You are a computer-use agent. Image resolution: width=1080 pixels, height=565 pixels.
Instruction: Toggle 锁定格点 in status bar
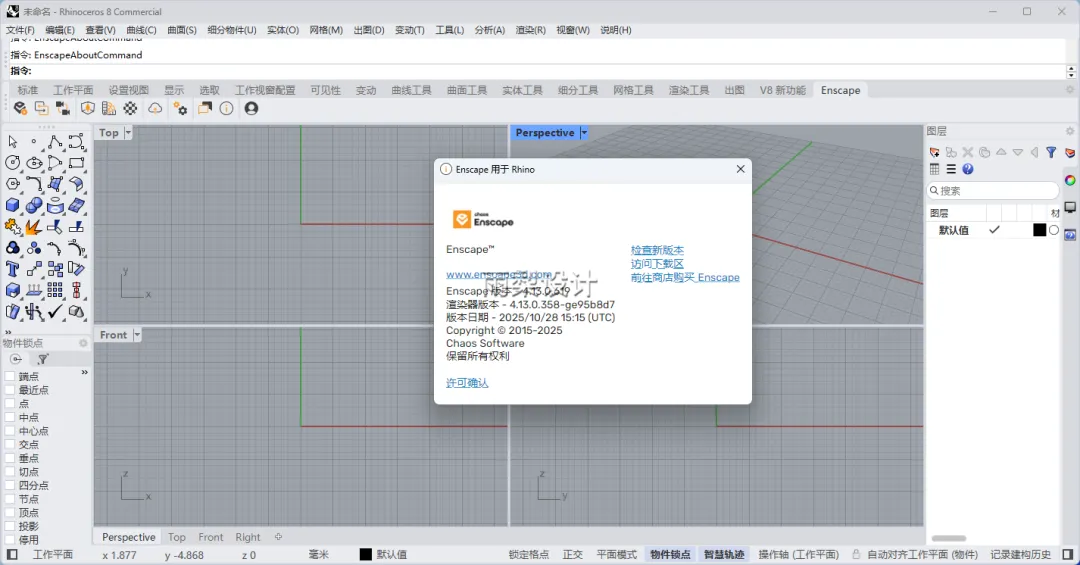coord(529,555)
